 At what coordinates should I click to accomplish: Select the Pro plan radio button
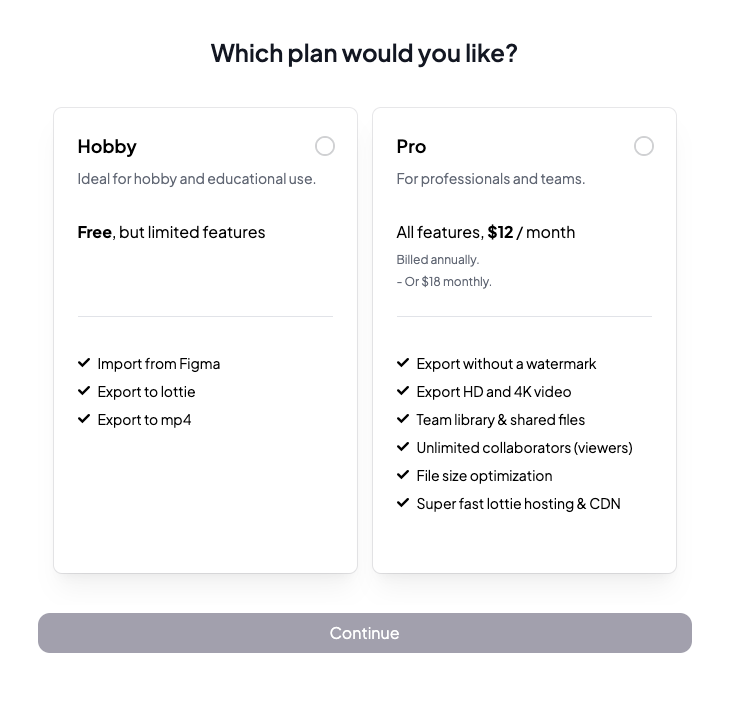tap(644, 146)
